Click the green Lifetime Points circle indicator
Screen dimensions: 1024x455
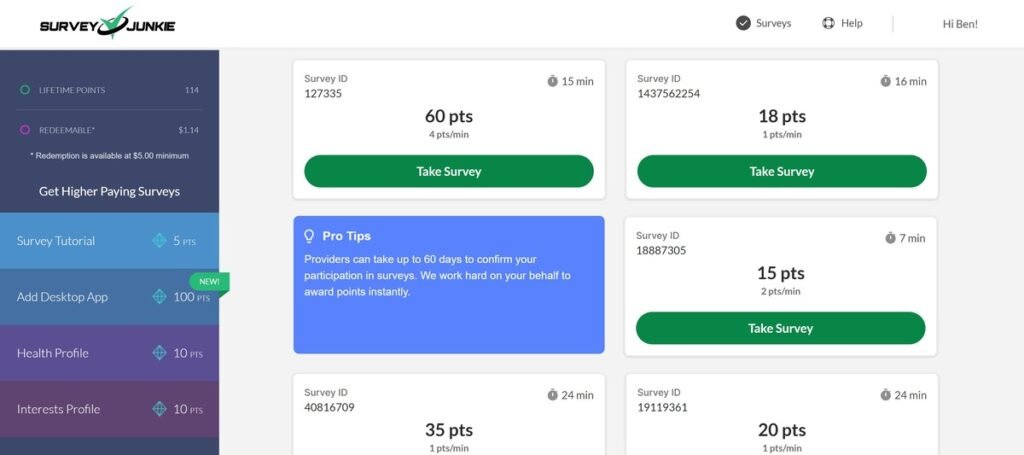25,90
